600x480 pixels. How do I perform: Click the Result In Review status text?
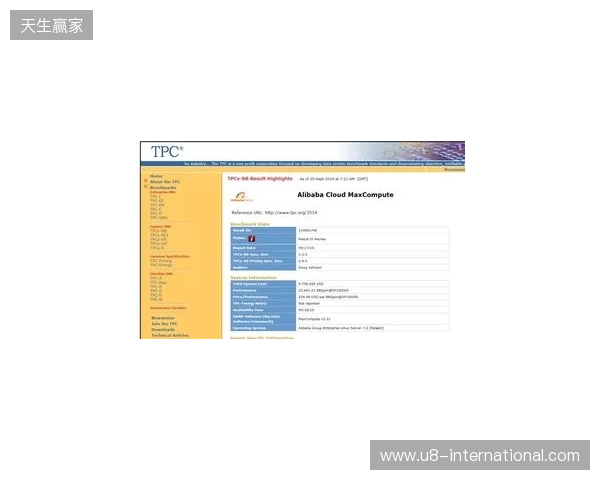[x=312, y=239]
